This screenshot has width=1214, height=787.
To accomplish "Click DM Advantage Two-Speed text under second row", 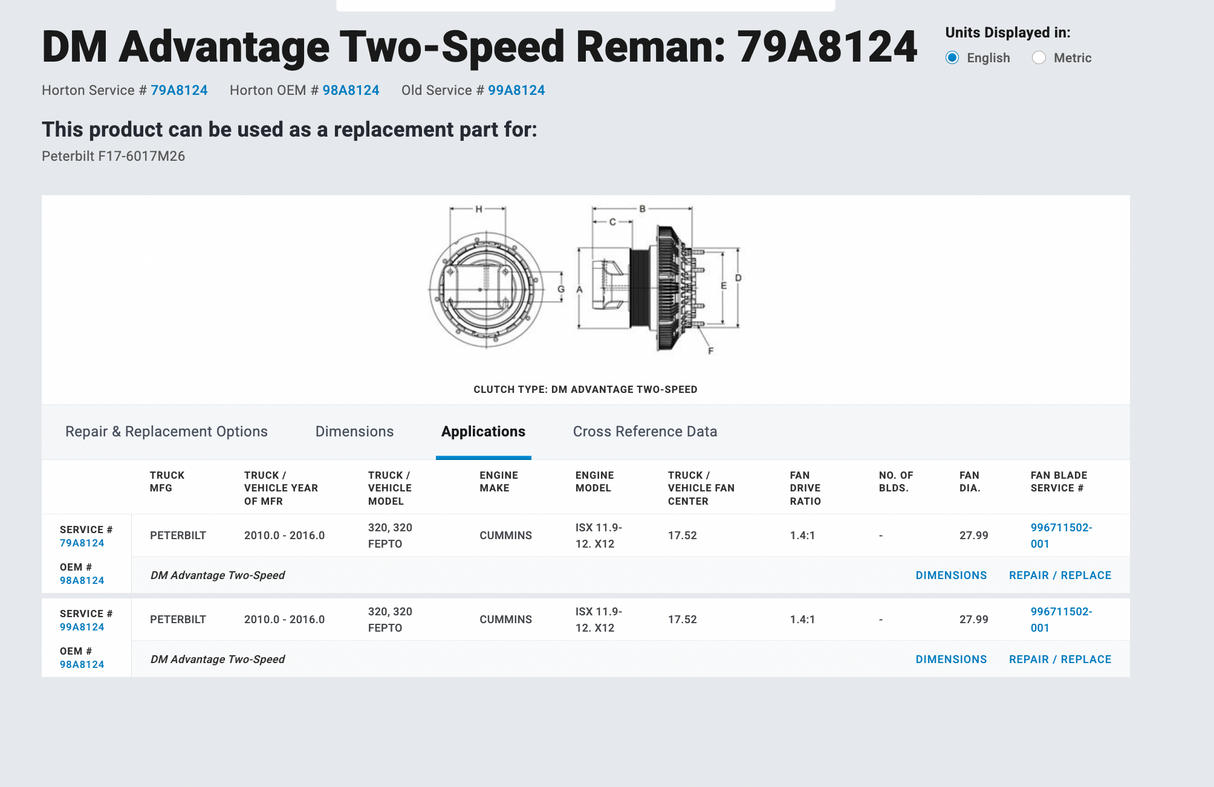I will [218, 659].
